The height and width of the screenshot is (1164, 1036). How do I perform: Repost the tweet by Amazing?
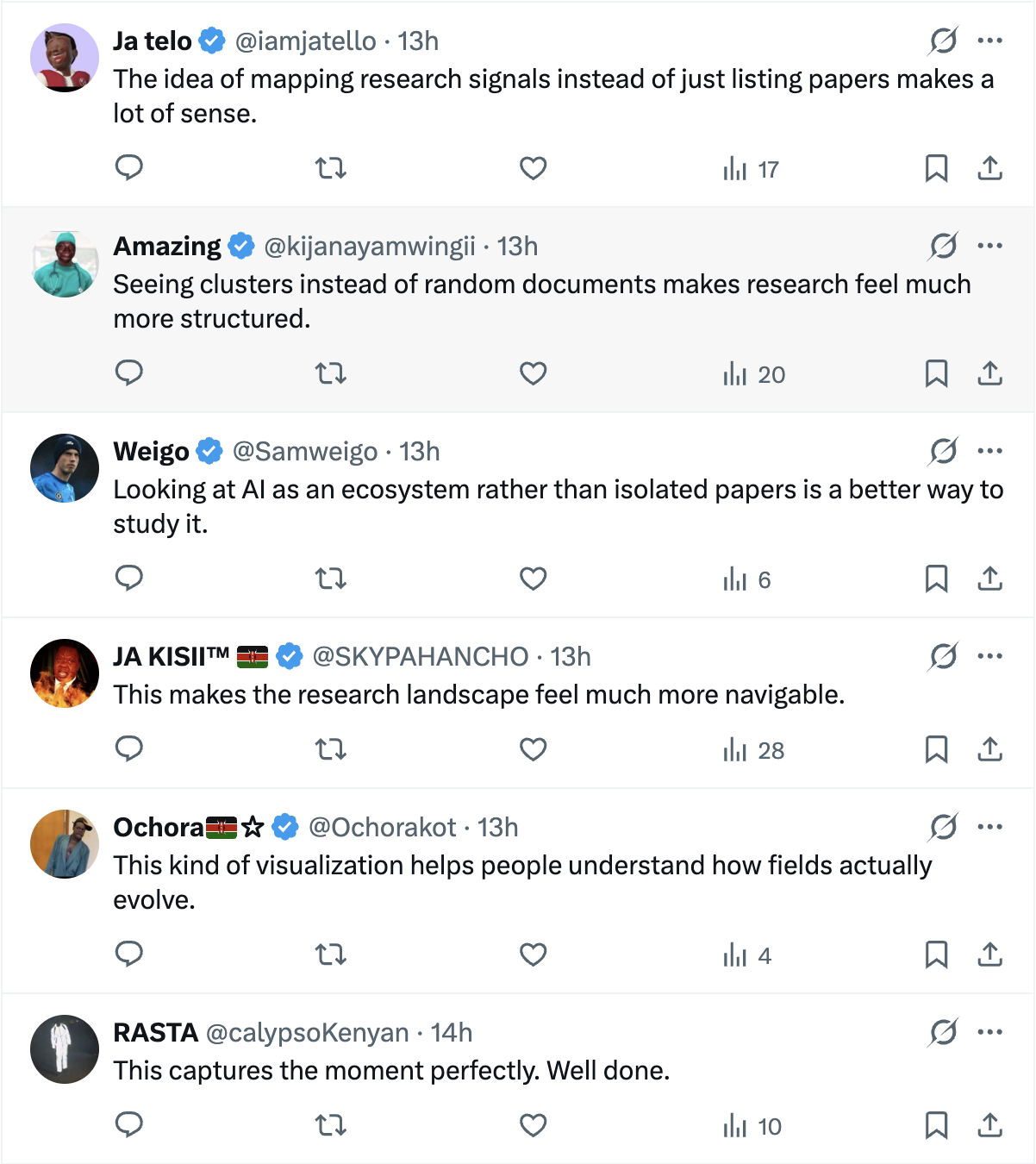tap(331, 373)
